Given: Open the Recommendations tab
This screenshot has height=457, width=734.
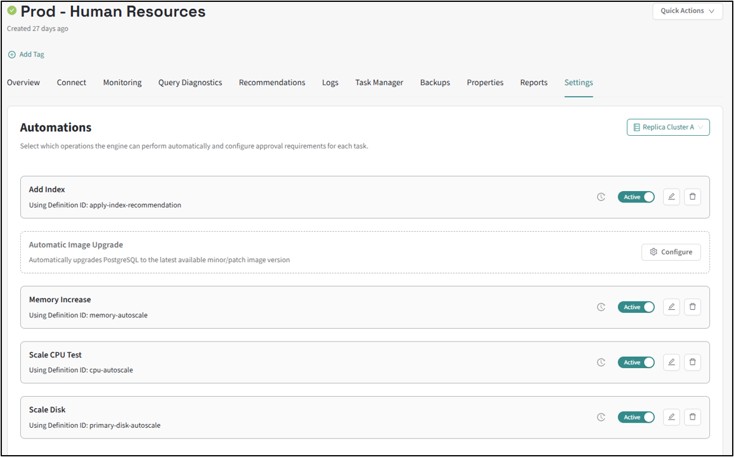Looking at the screenshot, I should [272, 82].
